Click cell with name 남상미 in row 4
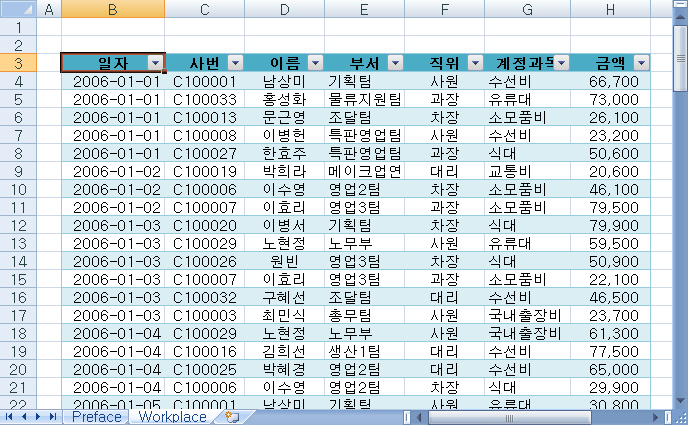 tap(284, 81)
